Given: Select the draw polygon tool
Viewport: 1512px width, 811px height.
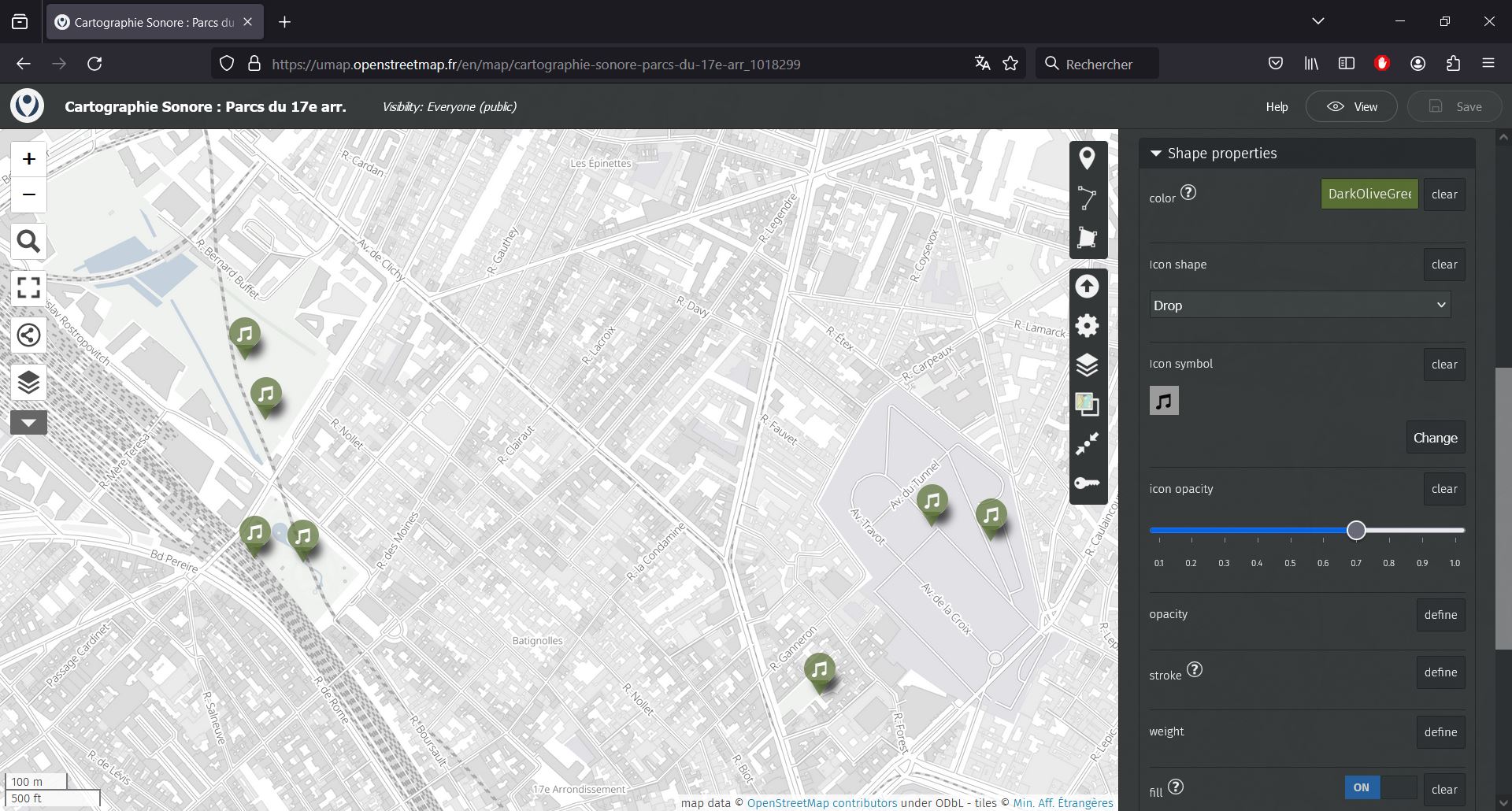Looking at the screenshot, I should point(1087,238).
